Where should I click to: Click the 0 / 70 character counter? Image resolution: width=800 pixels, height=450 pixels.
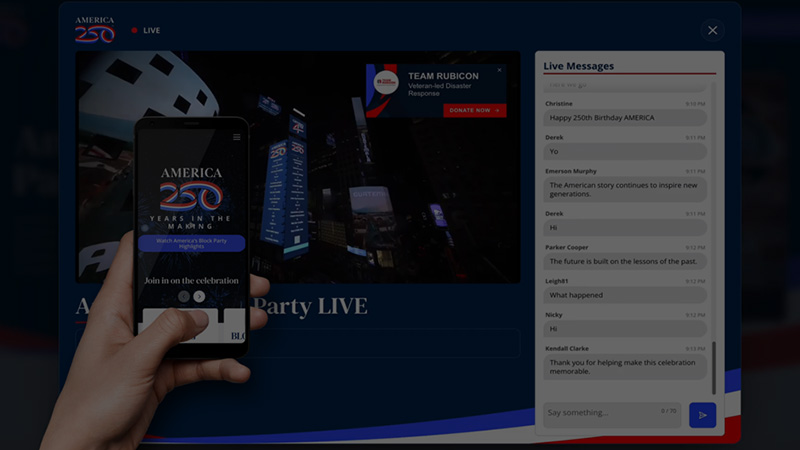(x=668, y=411)
